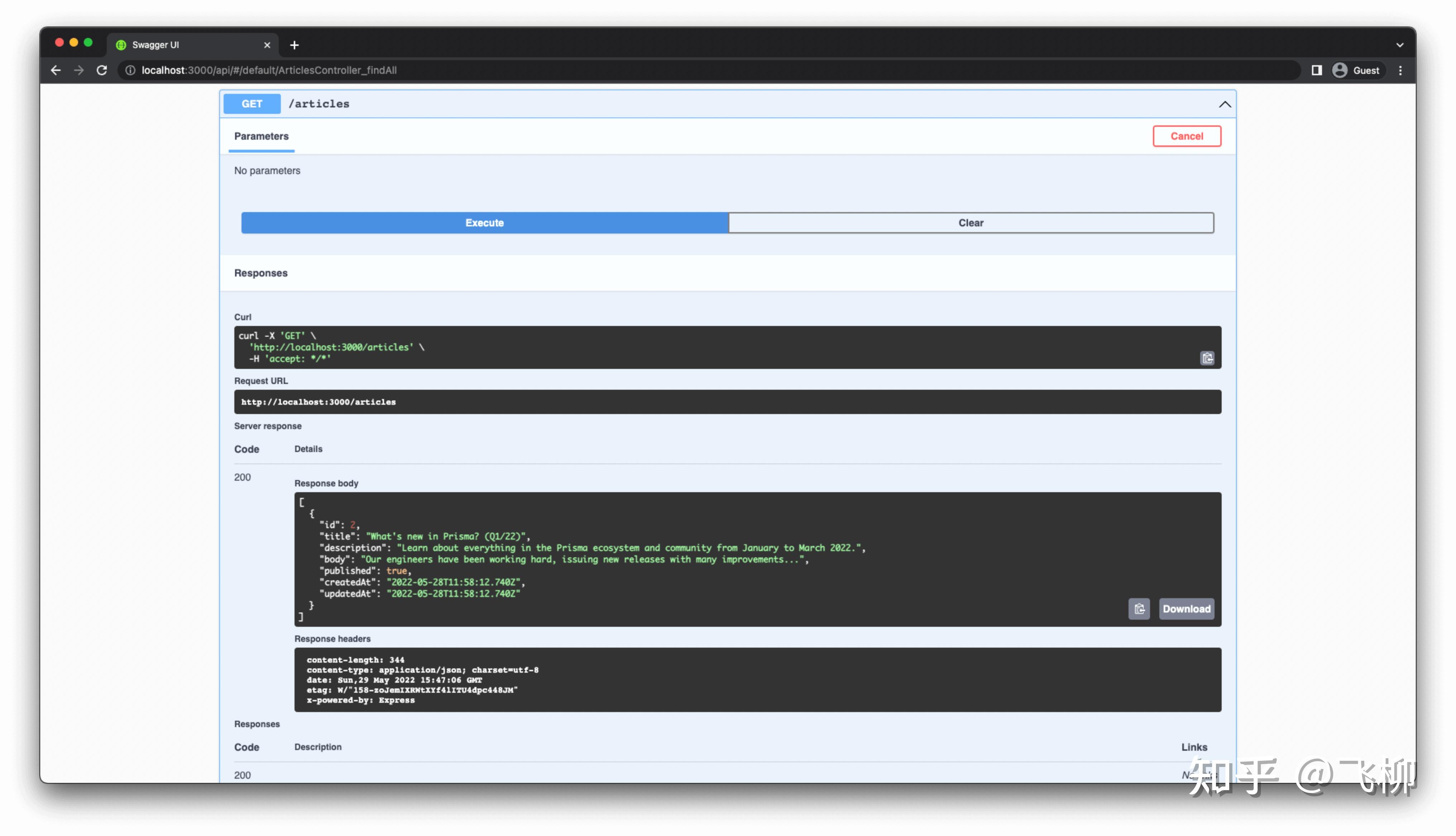Image resolution: width=1456 pixels, height=836 pixels.
Task: Expand the tab search dropdown arrow
Action: [x=1400, y=45]
